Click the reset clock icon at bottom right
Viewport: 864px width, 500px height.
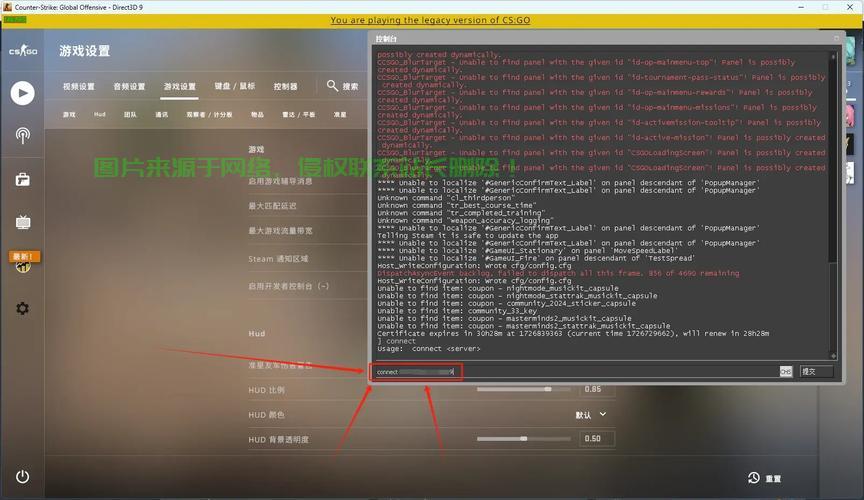pyautogui.click(x=753, y=478)
